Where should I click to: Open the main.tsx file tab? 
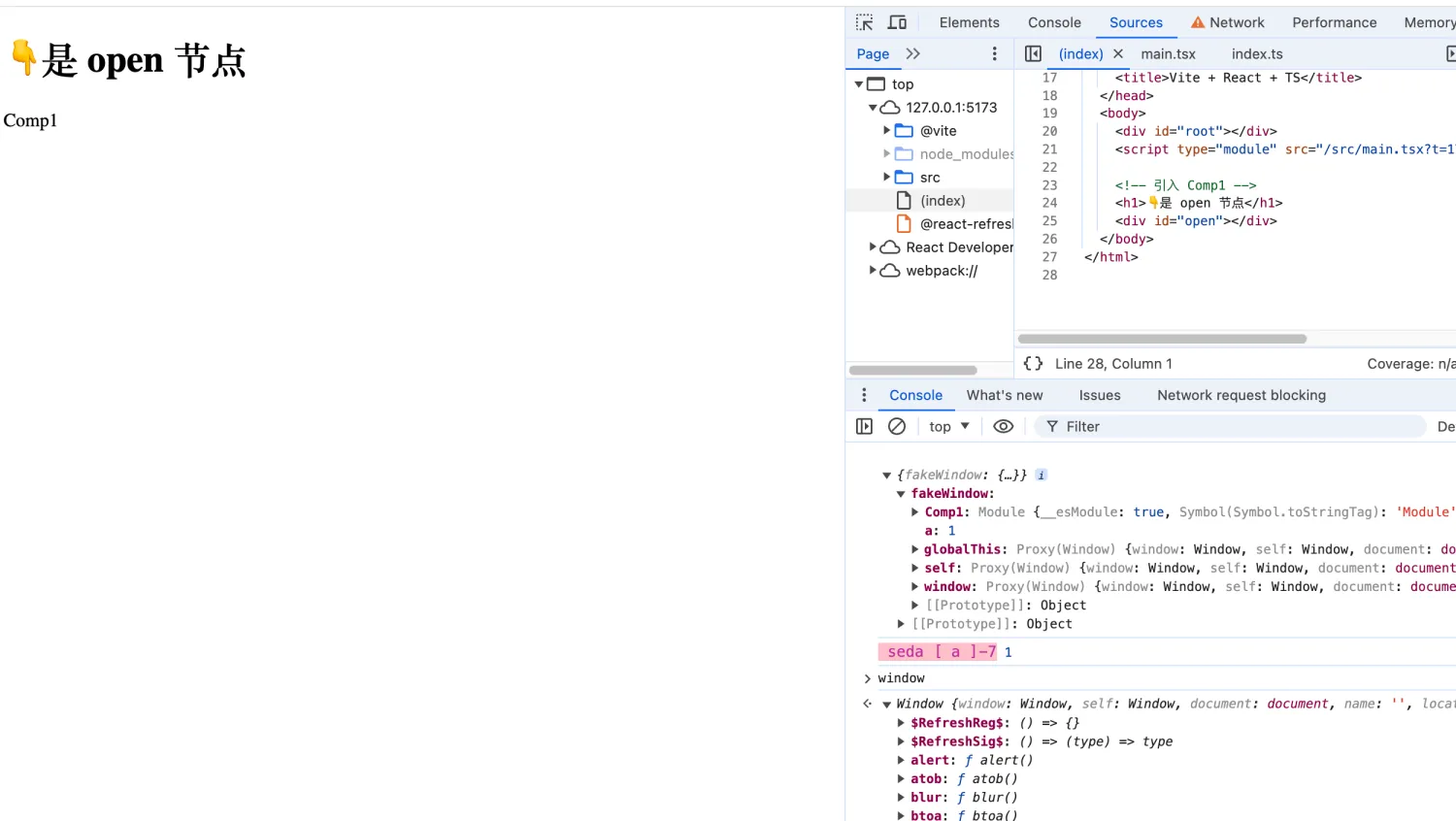[x=1168, y=53]
